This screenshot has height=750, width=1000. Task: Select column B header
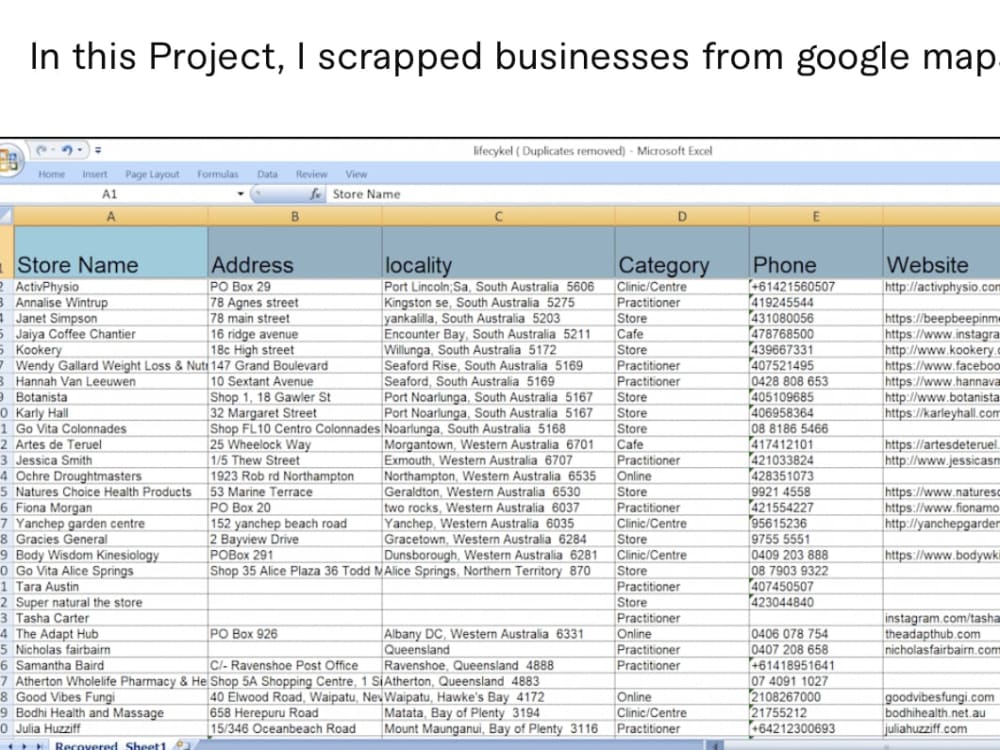(x=295, y=217)
